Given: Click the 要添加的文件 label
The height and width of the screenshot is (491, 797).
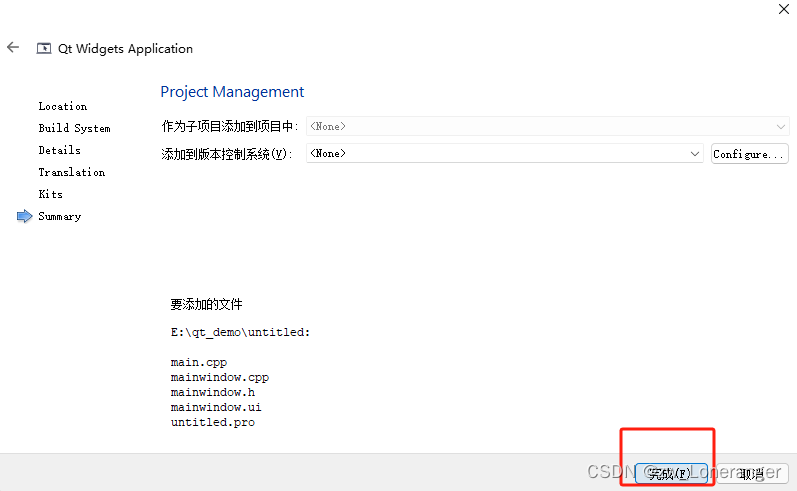Looking at the screenshot, I should [206, 304].
